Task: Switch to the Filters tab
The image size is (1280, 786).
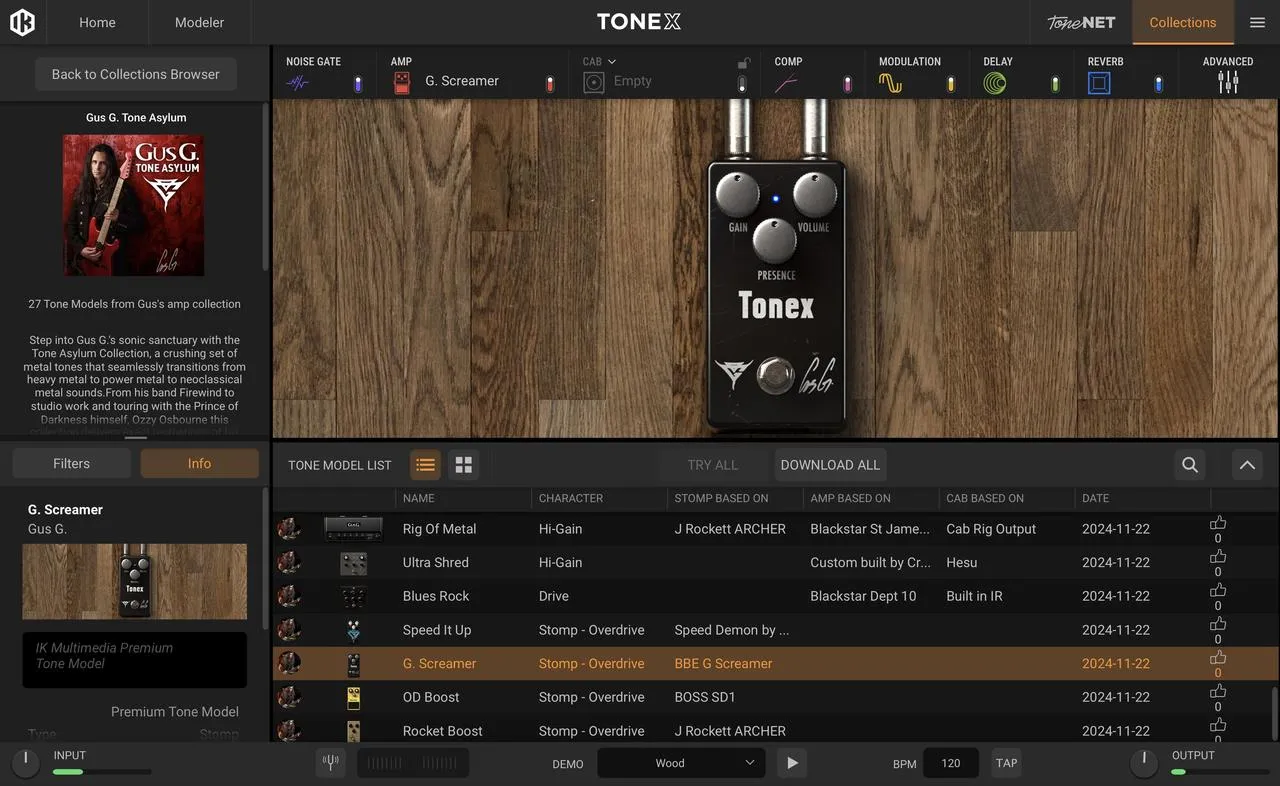Action: 71,463
